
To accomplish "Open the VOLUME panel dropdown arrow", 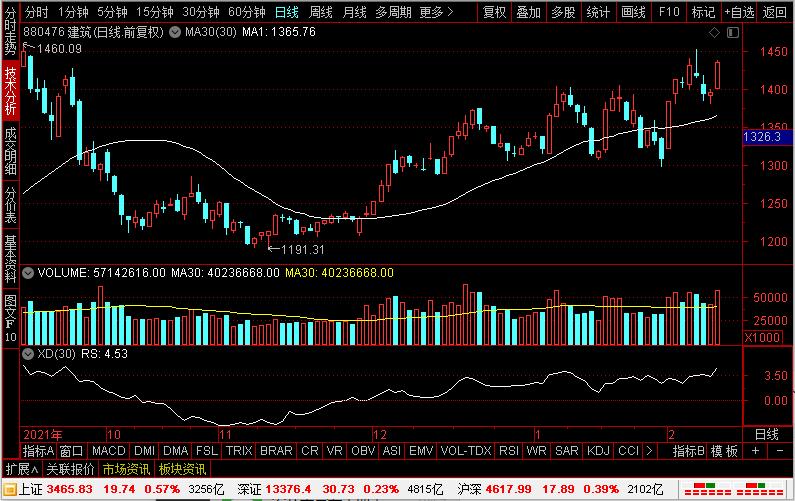I will point(28,273).
